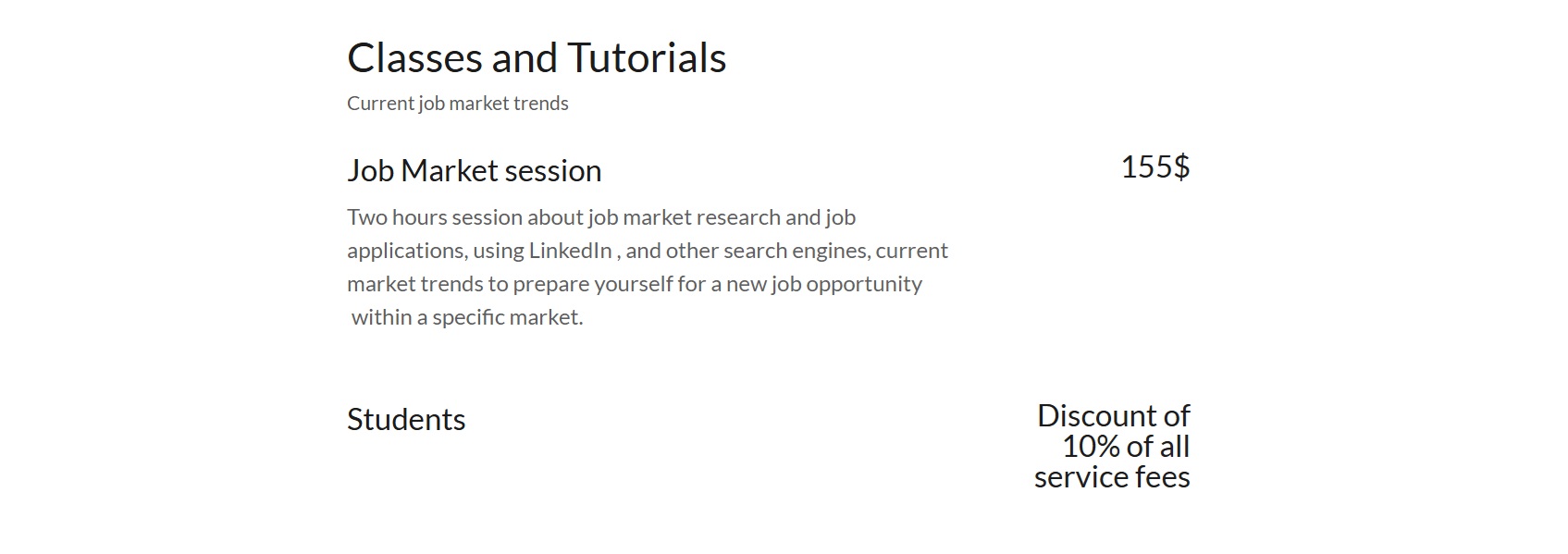Viewport: 1568px width, 554px height.
Task: Click the word "Tutorials" in the heading
Action: 647,57
